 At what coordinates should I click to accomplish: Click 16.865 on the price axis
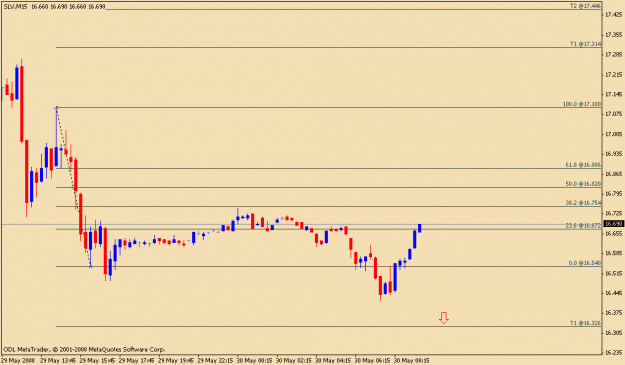coord(614,174)
